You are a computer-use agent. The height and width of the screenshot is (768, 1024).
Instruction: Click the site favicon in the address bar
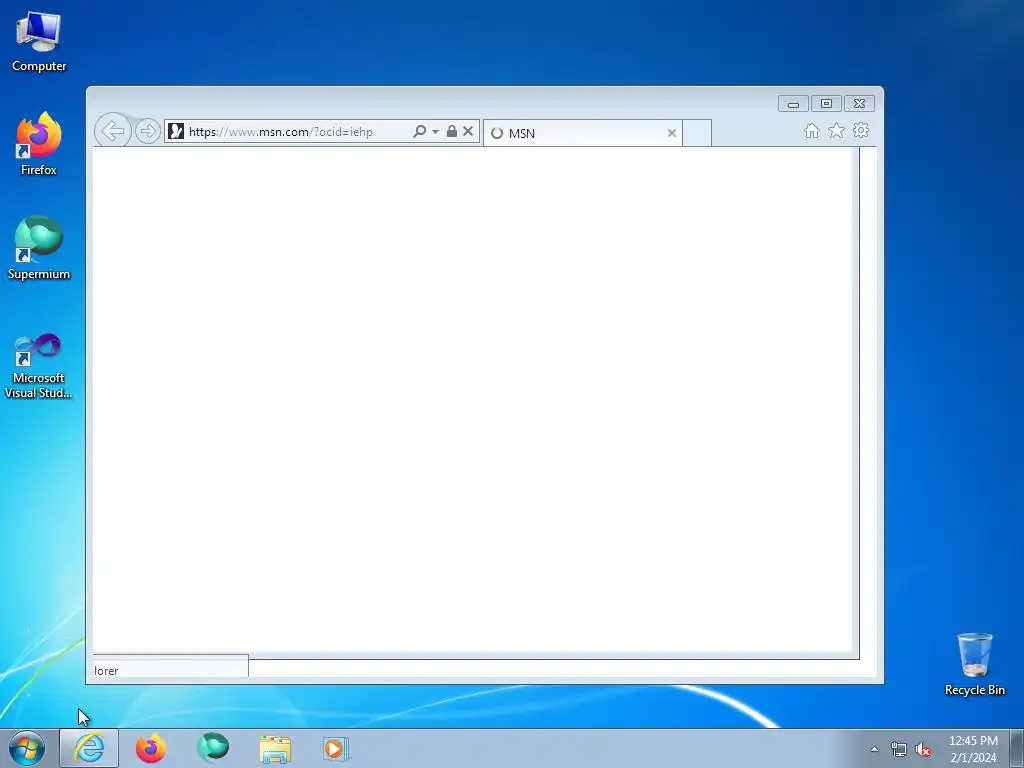pyautogui.click(x=176, y=131)
